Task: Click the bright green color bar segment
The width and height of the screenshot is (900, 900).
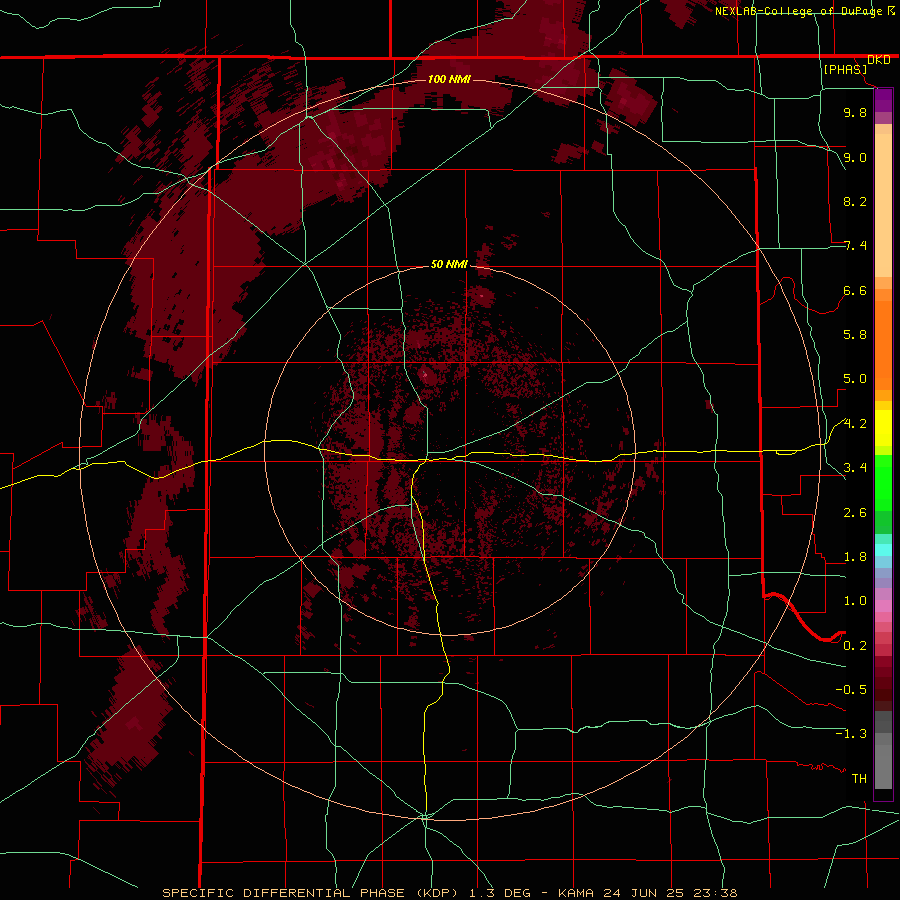Action: point(883,482)
